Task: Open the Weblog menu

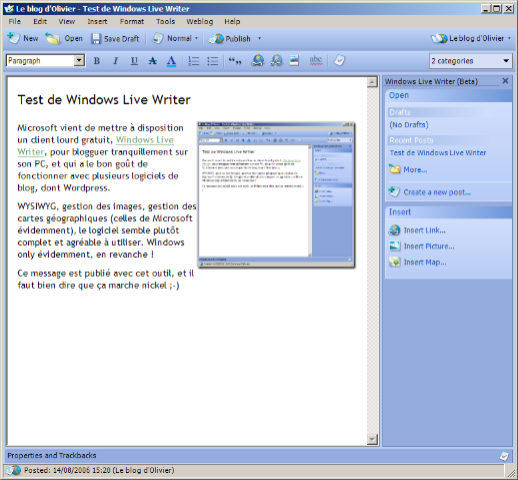Action: [x=200, y=22]
